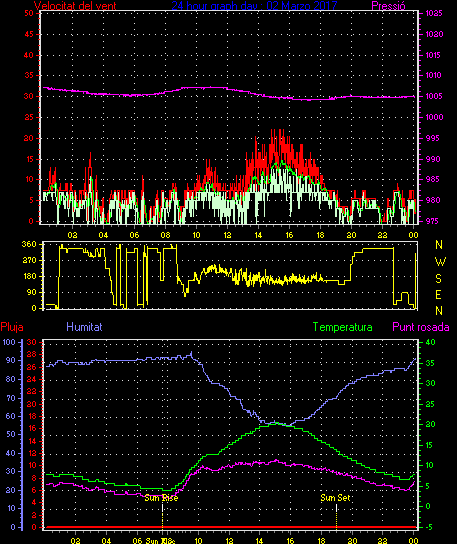
Task: Click the '360' wind direction axis value
Action: pyautogui.click(x=29, y=244)
